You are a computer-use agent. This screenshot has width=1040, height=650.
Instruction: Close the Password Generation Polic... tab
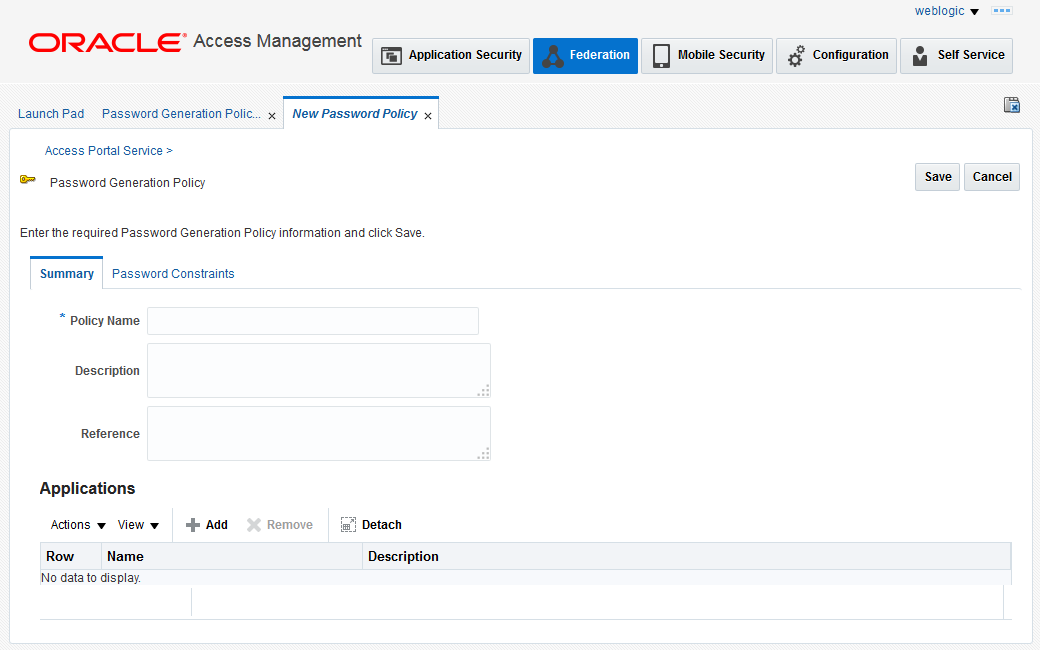pyautogui.click(x=272, y=116)
